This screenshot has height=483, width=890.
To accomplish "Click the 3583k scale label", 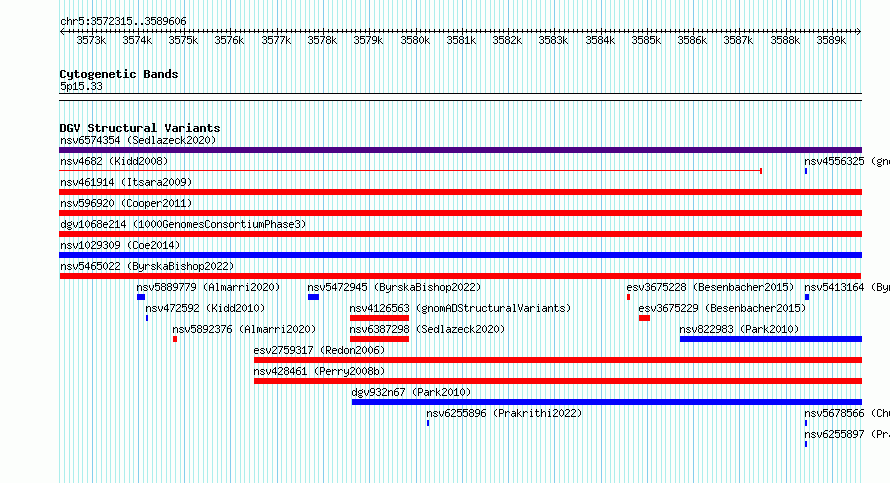I will [553, 40].
